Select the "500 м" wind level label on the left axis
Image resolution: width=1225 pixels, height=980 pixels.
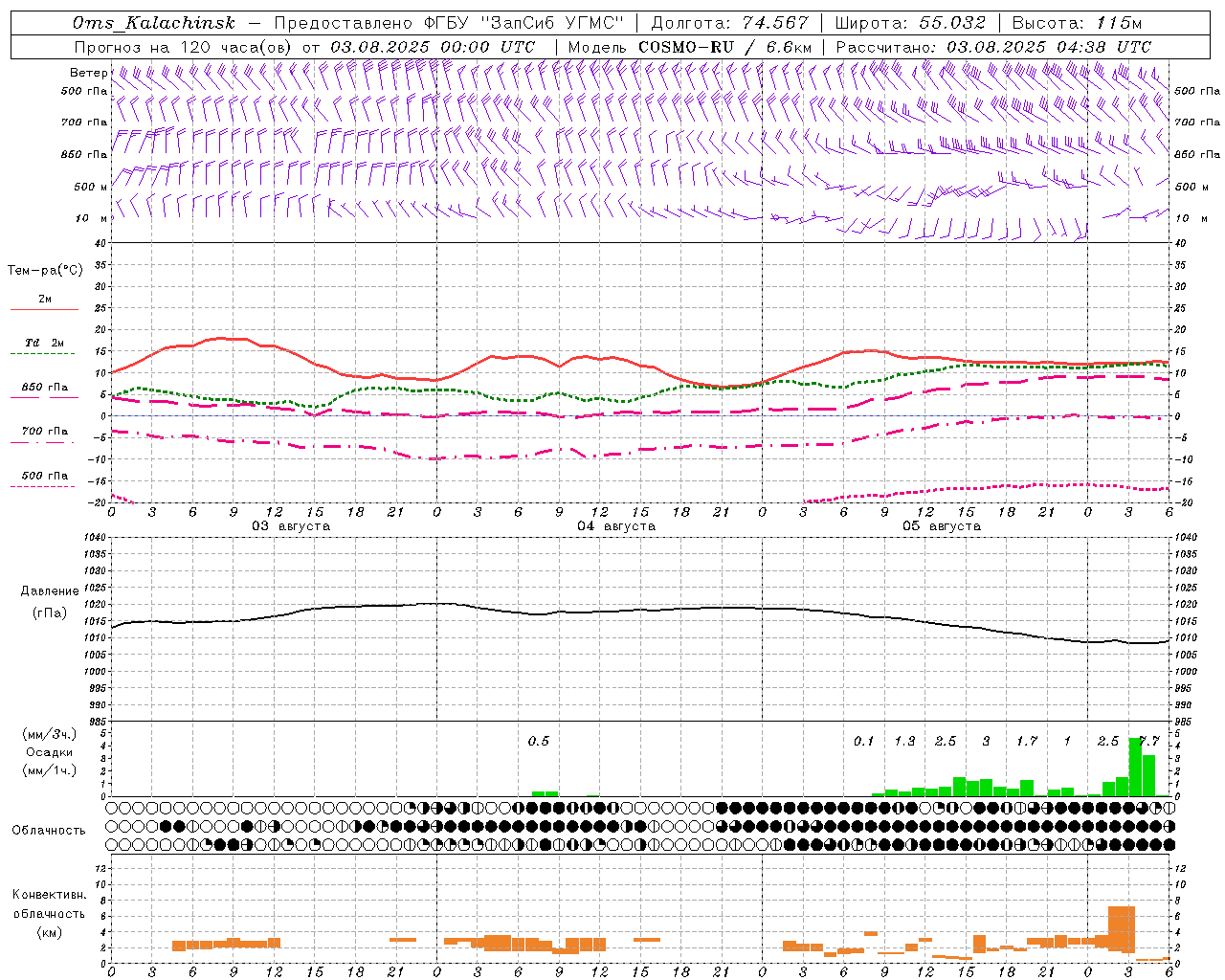[x=91, y=187]
